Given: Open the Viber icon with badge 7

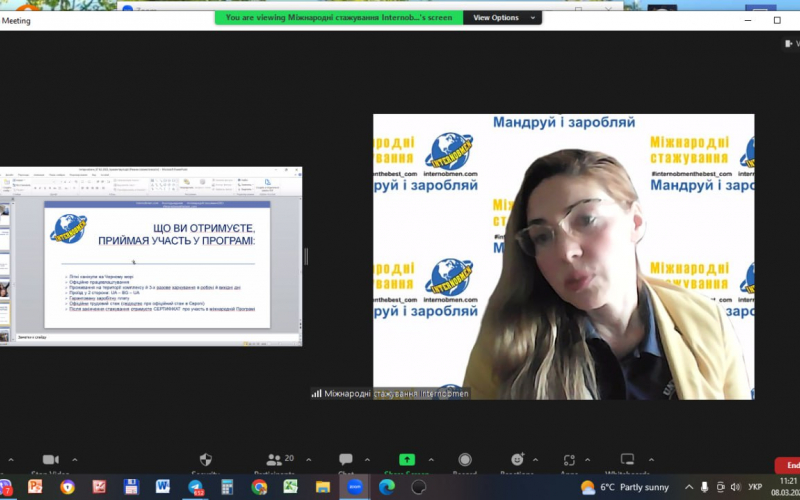Looking at the screenshot, I should (5, 487).
